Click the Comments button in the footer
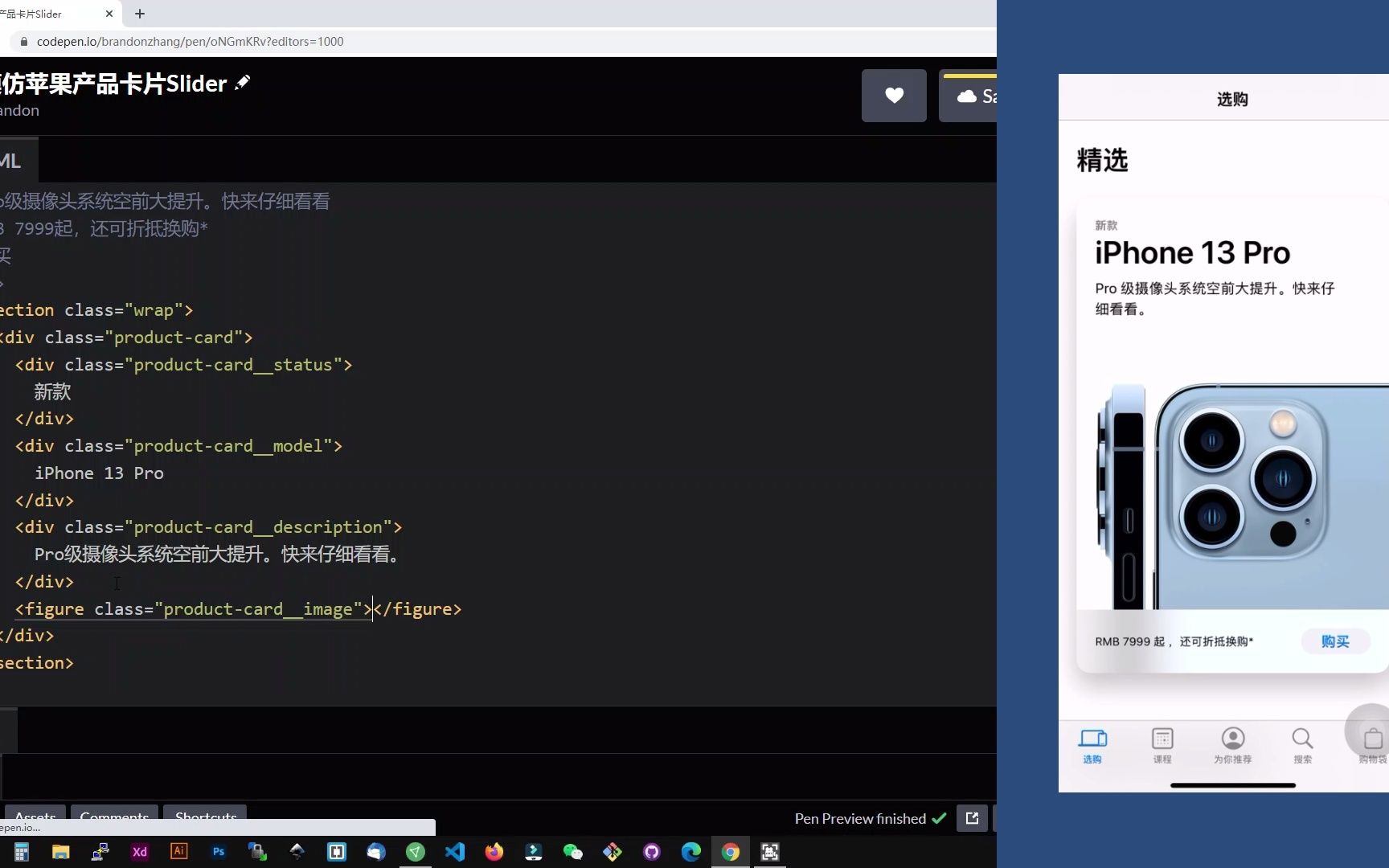This screenshot has height=868, width=1389. (114, 817)
